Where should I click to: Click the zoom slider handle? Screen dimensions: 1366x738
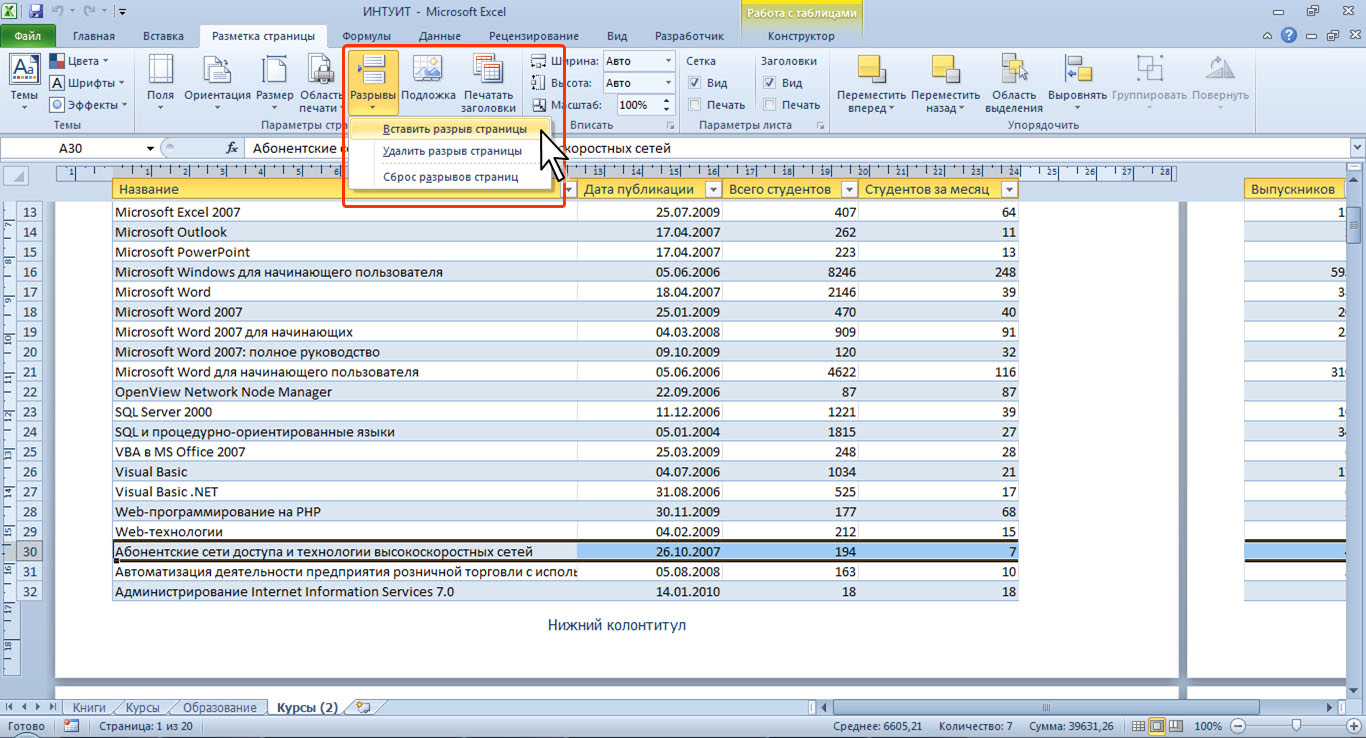point(1296,726)
